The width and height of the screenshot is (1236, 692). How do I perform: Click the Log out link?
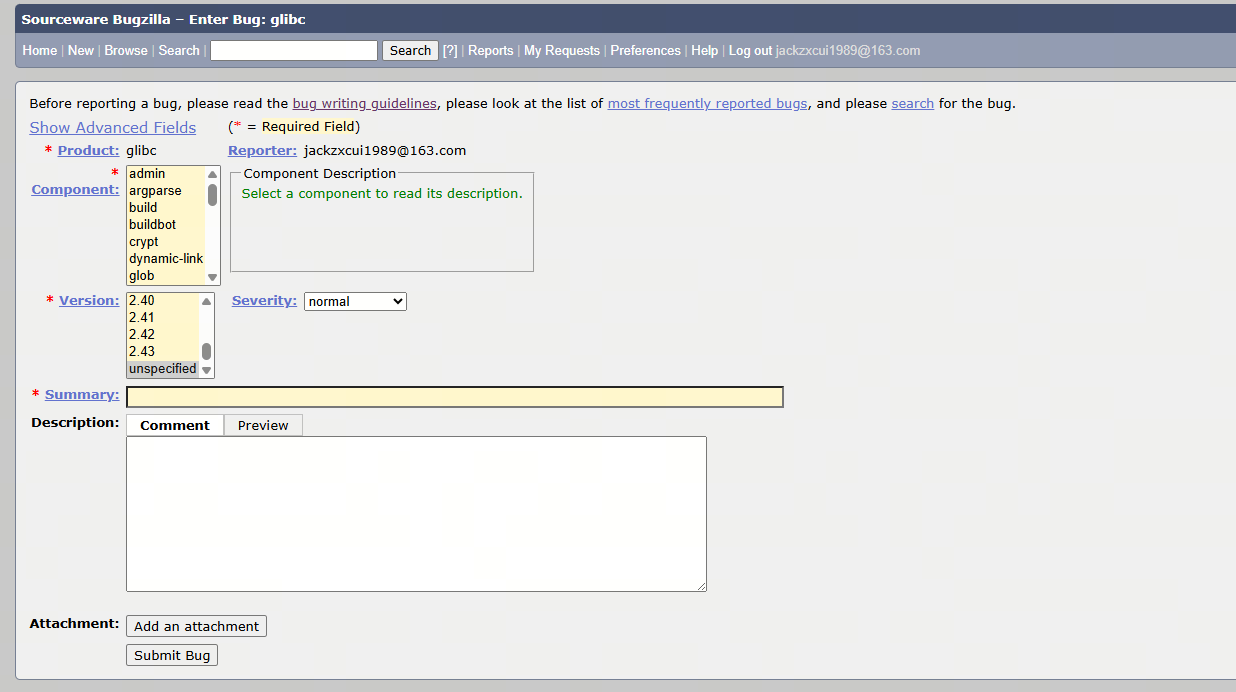(750, 51)
